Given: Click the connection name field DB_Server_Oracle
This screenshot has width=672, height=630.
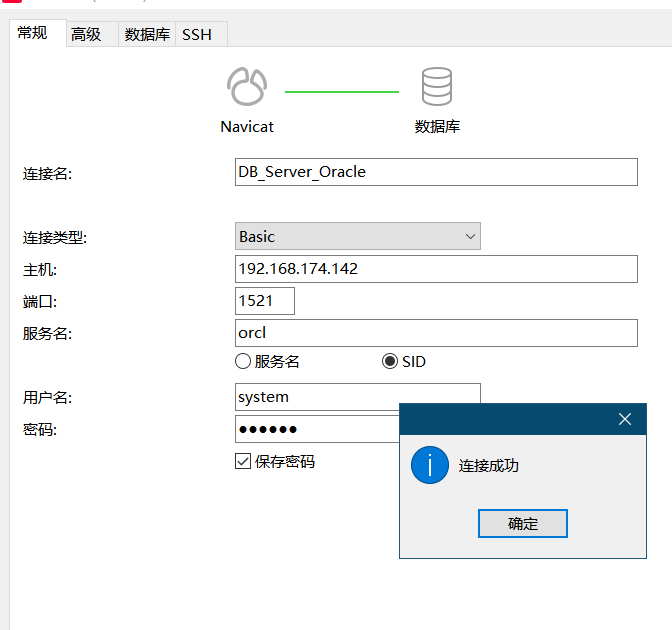Looking at the screenshot, I should click(435, 172).
